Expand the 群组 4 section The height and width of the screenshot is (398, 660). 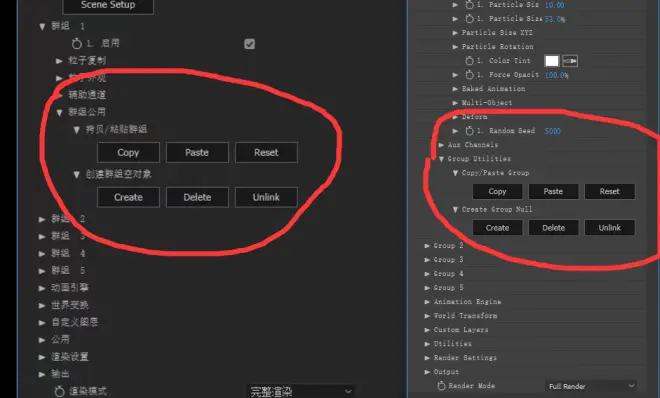(42, 254)
